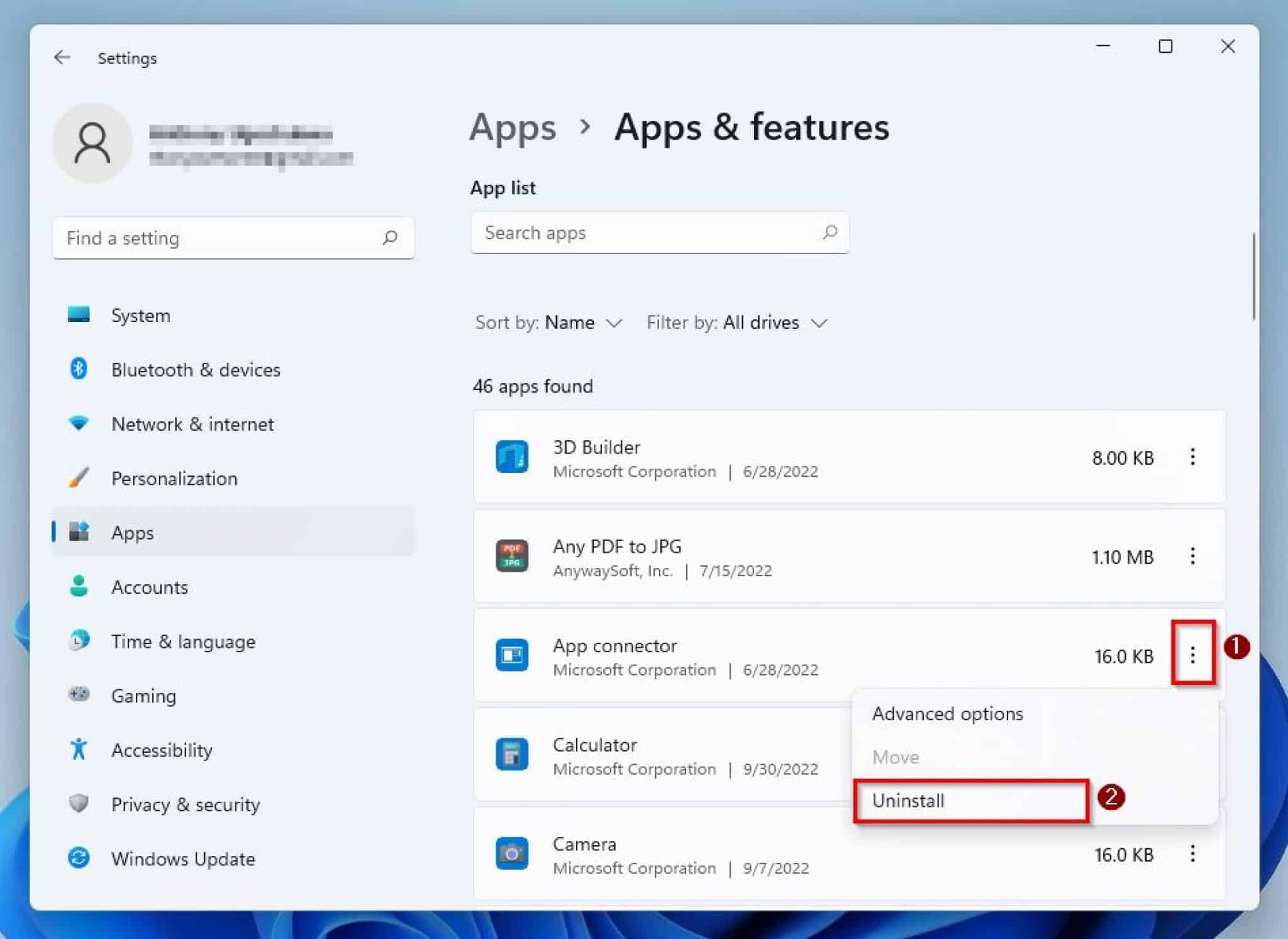The image size is (1288, 939).
Task: Open Accounts settings
Action: [x=150, y=587]
